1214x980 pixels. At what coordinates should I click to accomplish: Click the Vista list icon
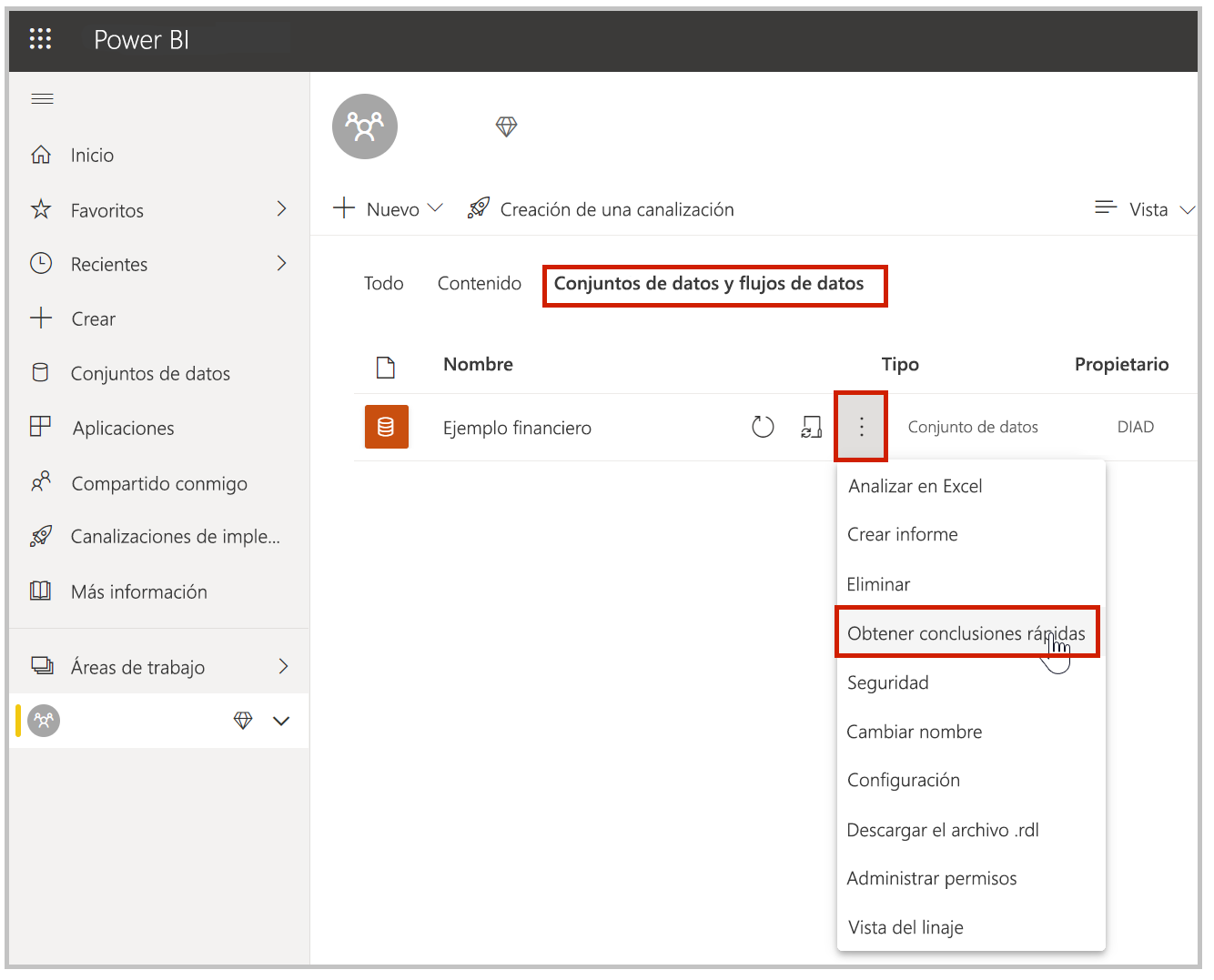[1106, 208]
